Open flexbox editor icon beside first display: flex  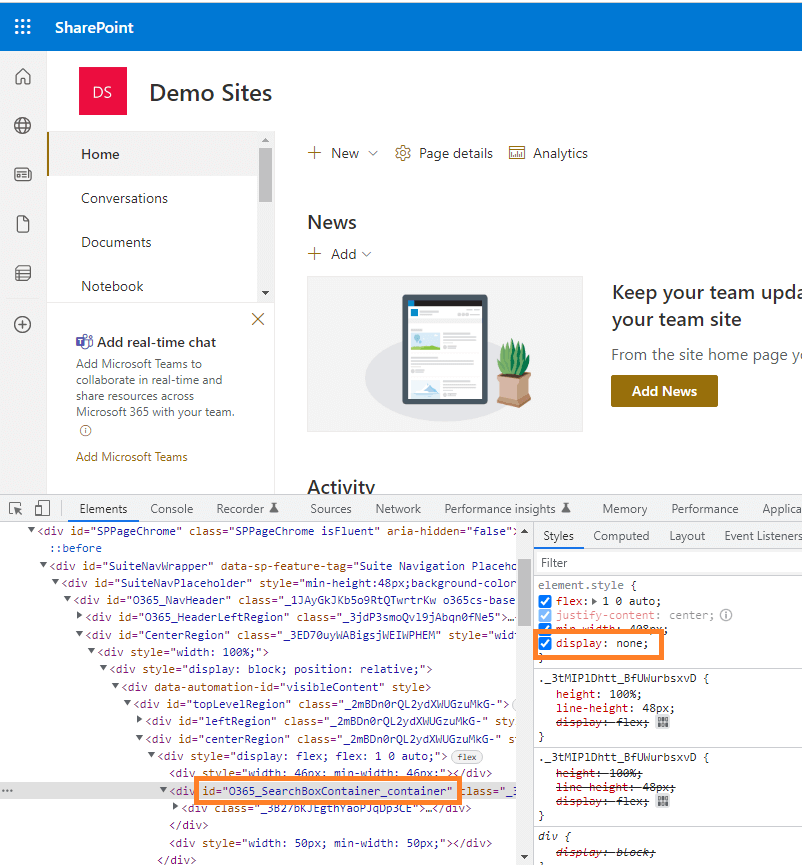point(662,722)
